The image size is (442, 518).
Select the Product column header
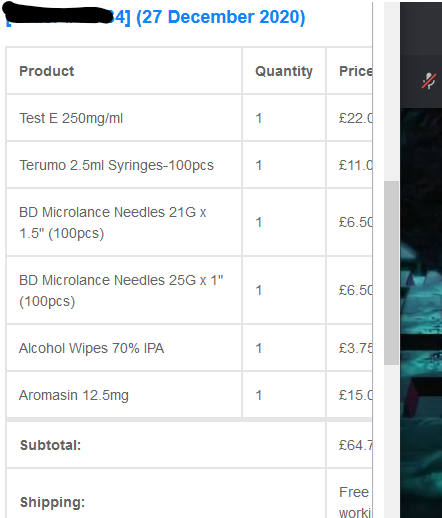point(47,71)
